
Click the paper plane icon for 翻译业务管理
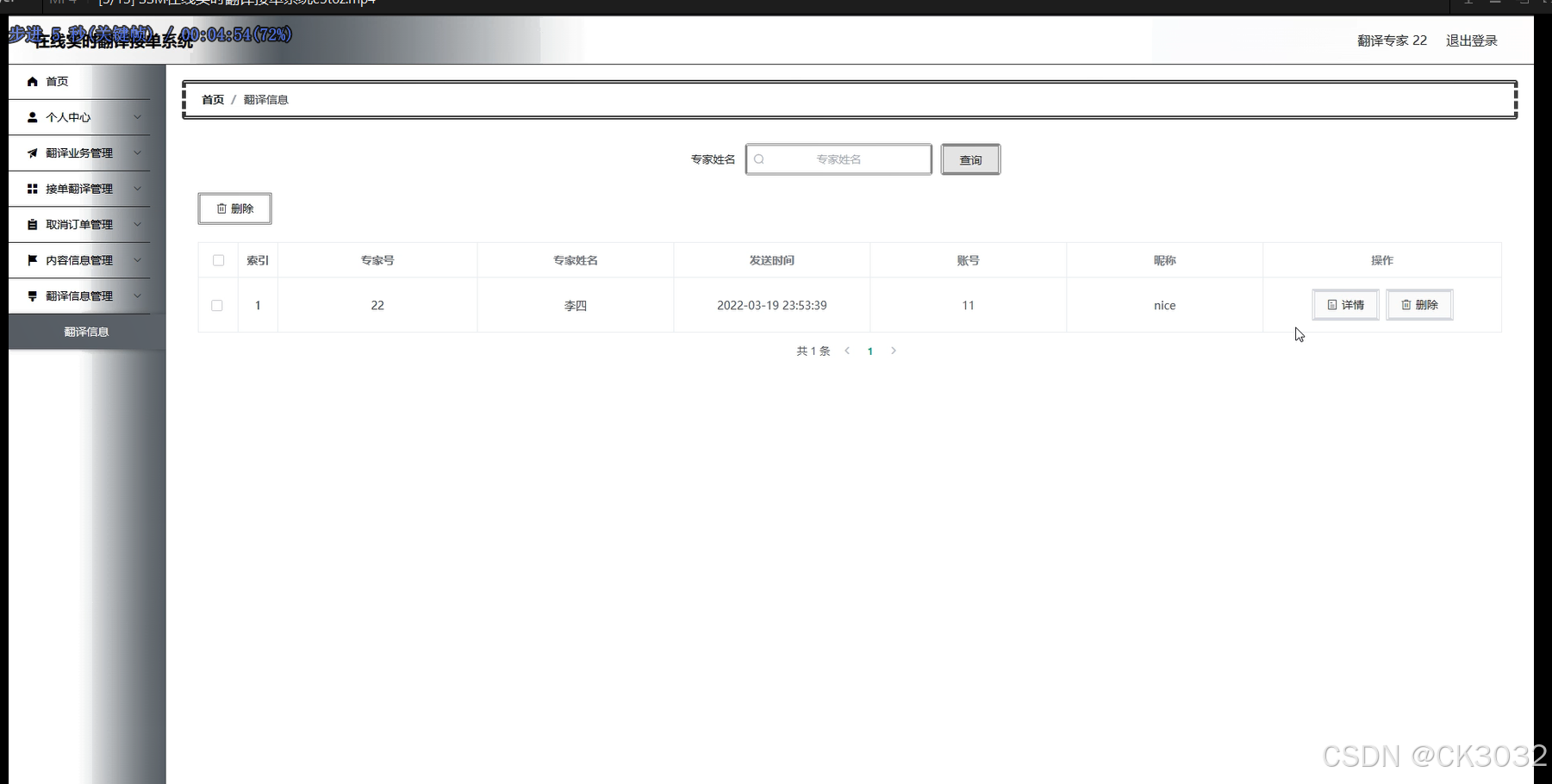point(33,152)
